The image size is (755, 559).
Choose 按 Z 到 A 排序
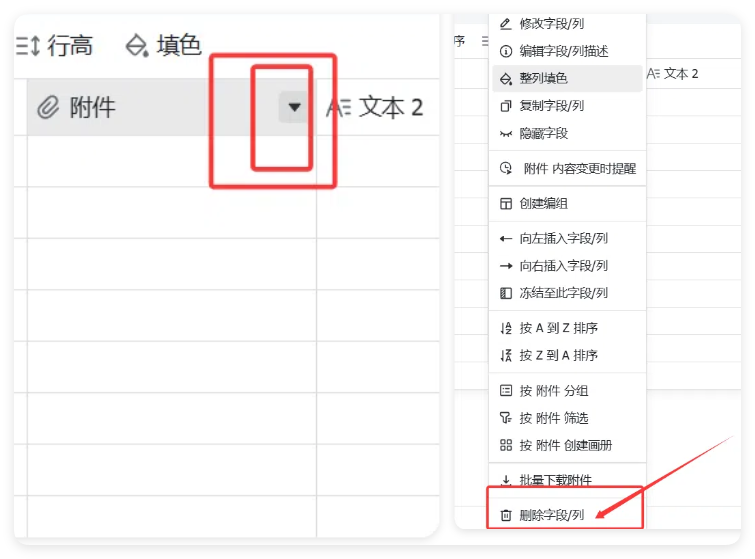567,355
